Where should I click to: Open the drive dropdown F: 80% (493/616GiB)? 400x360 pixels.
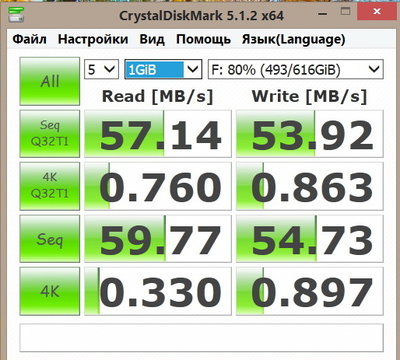click(296, 69)
